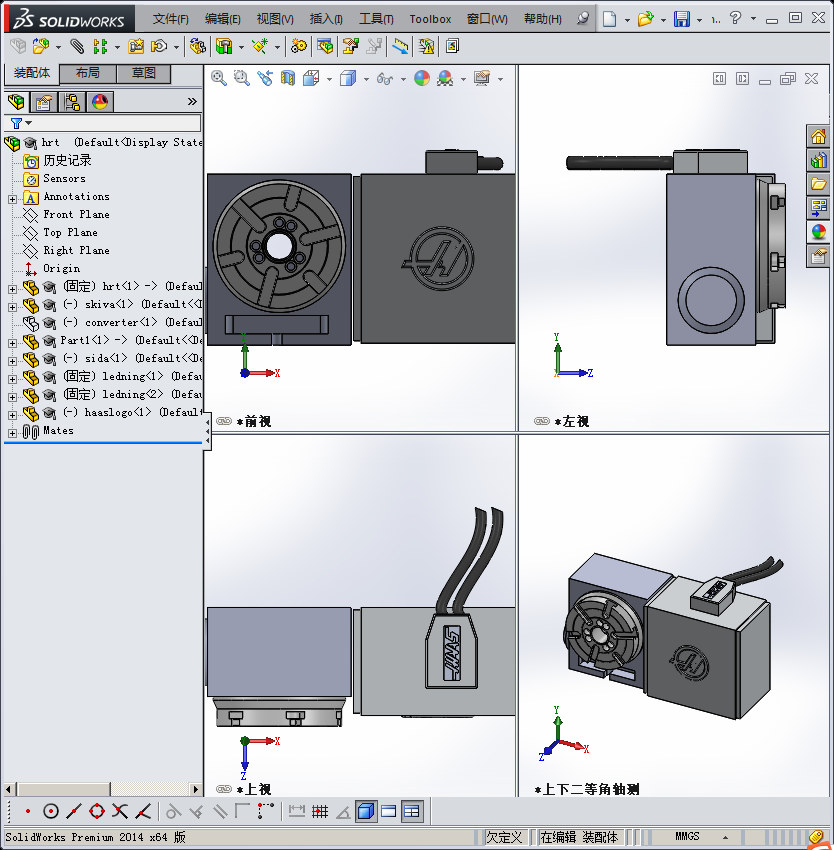Click the Display Style cube icon
Viewport: 834px width, 850px height.
pos(348,79)
